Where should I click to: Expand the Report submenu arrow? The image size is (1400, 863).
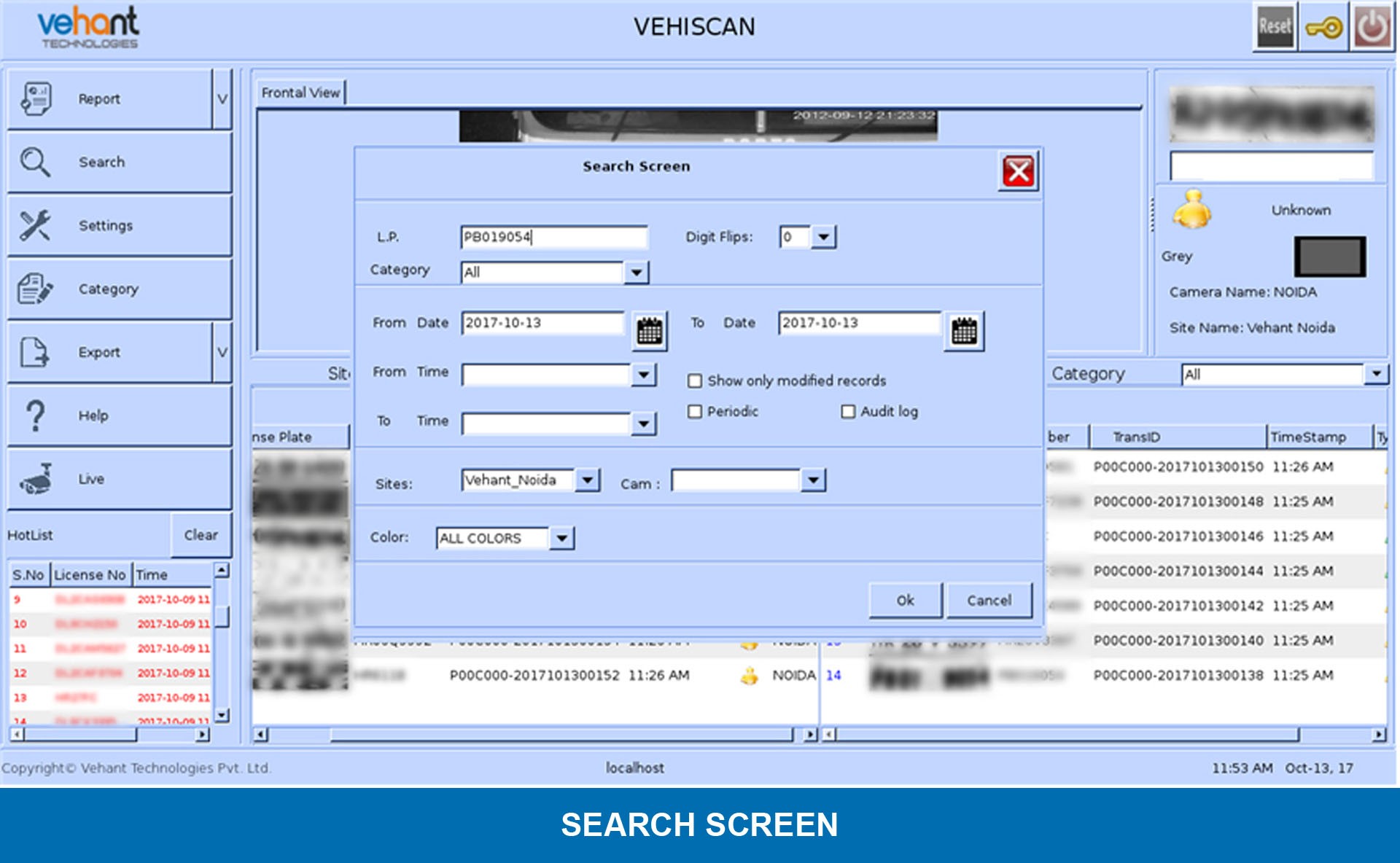[222, 99]
